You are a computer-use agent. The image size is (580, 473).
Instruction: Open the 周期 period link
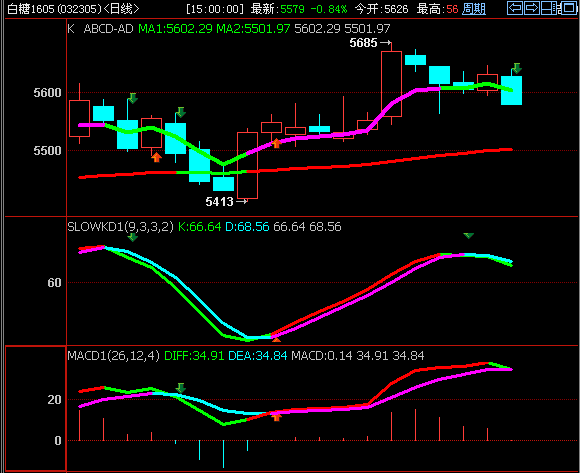(x=474, y=9)
